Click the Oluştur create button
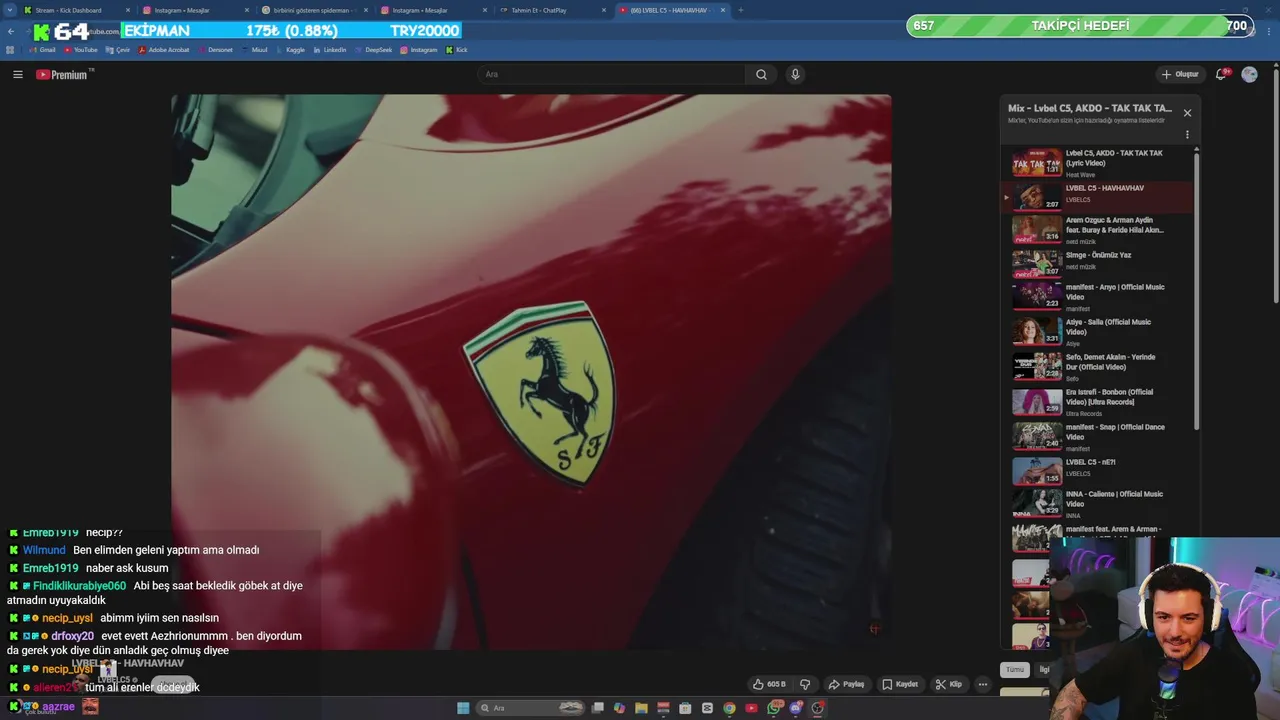Screen dimensions: 1280x720 pyautogui.click(x=1180, y=74)
